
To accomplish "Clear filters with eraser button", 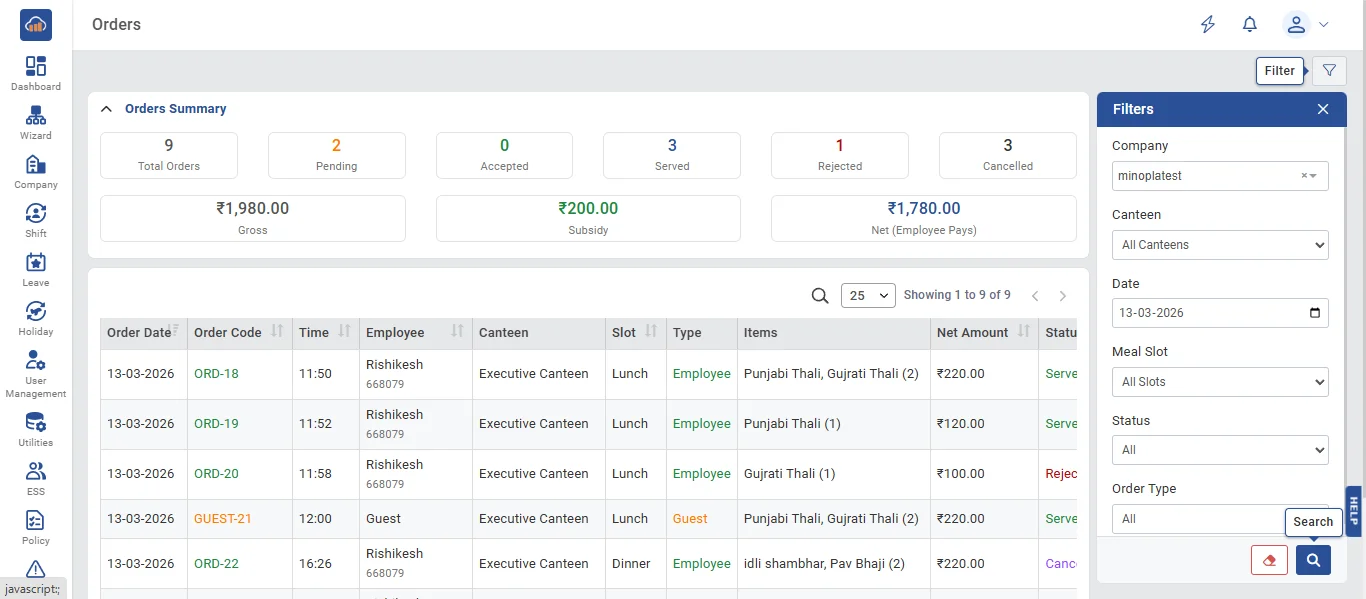I will [x=1269, y=560].
